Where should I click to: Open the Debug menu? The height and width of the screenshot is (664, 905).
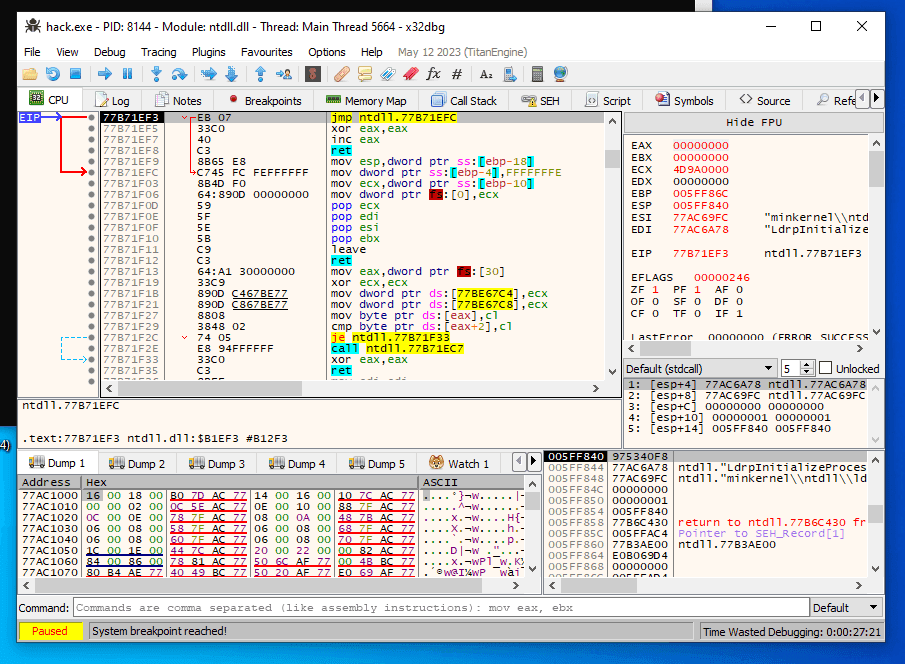point(110,51)
